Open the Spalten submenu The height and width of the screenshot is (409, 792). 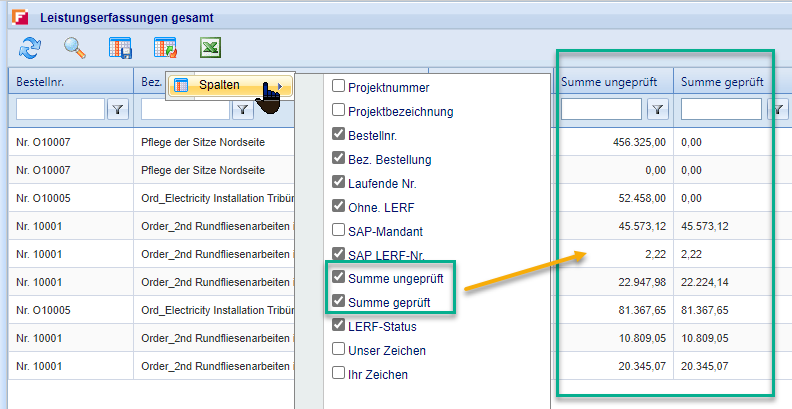point(229,85)
